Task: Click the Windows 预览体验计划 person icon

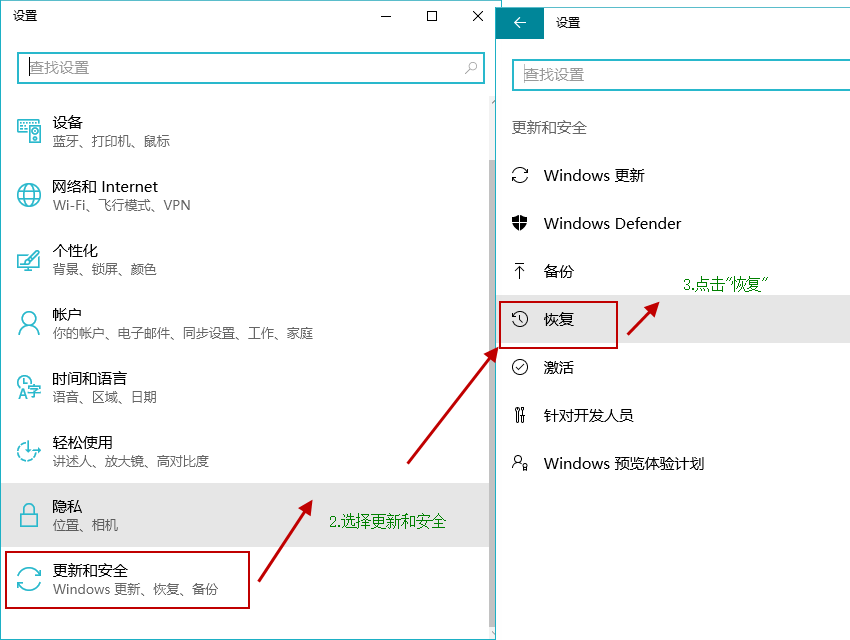Action: click(x=520, y=463)
